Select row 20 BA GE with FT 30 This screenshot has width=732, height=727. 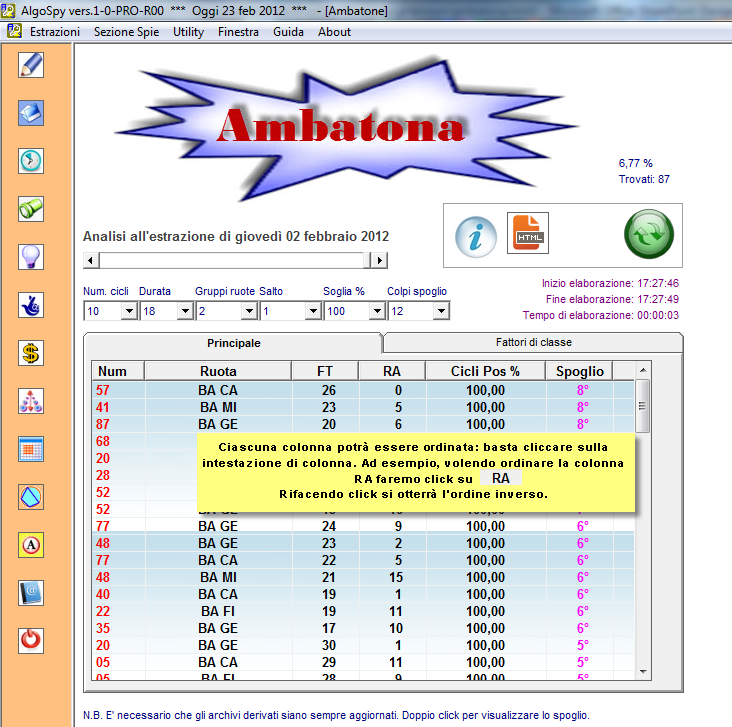pos(363,645)
